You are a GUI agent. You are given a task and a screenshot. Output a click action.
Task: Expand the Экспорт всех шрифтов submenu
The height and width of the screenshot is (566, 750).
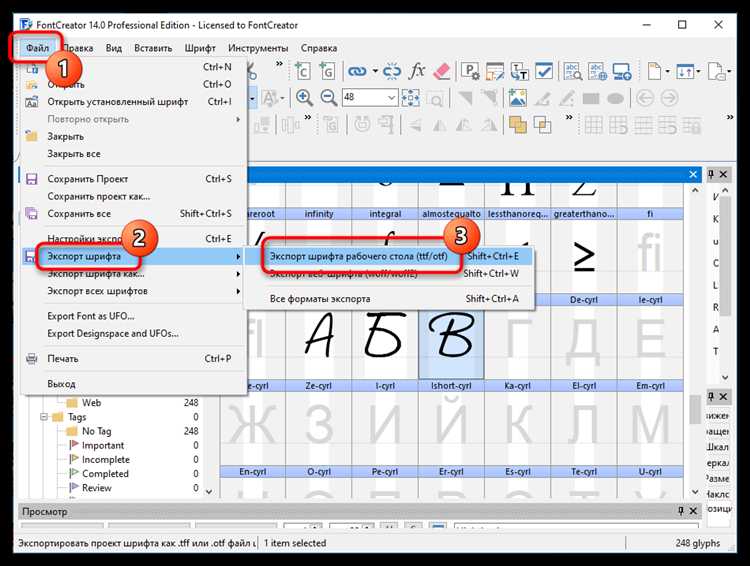point(238,291)
